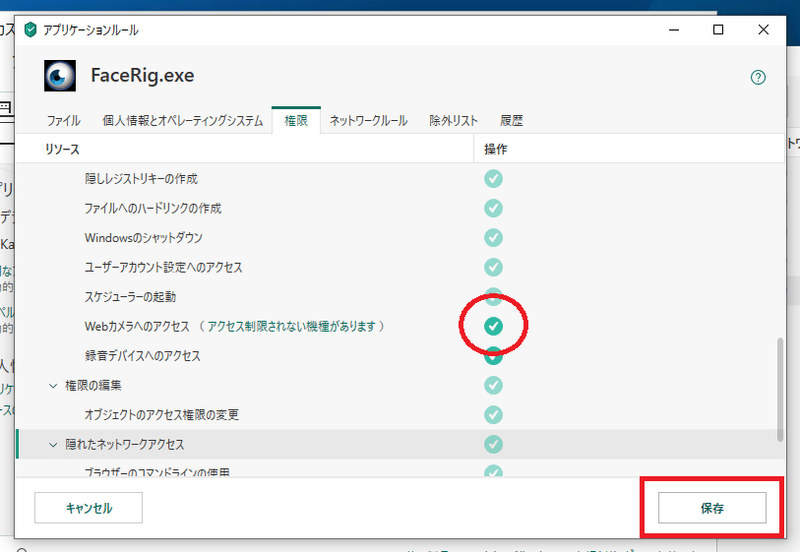Image resolution: width=800 pixels, height=552 pixels.
Task: Change action for 隠れたネットワークアクセス group
Action: [x=493, y=444]
